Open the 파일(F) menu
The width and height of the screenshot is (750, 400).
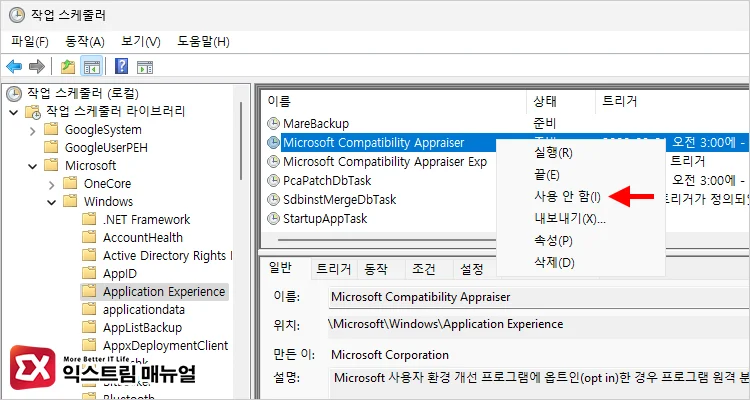click(30, 42)
